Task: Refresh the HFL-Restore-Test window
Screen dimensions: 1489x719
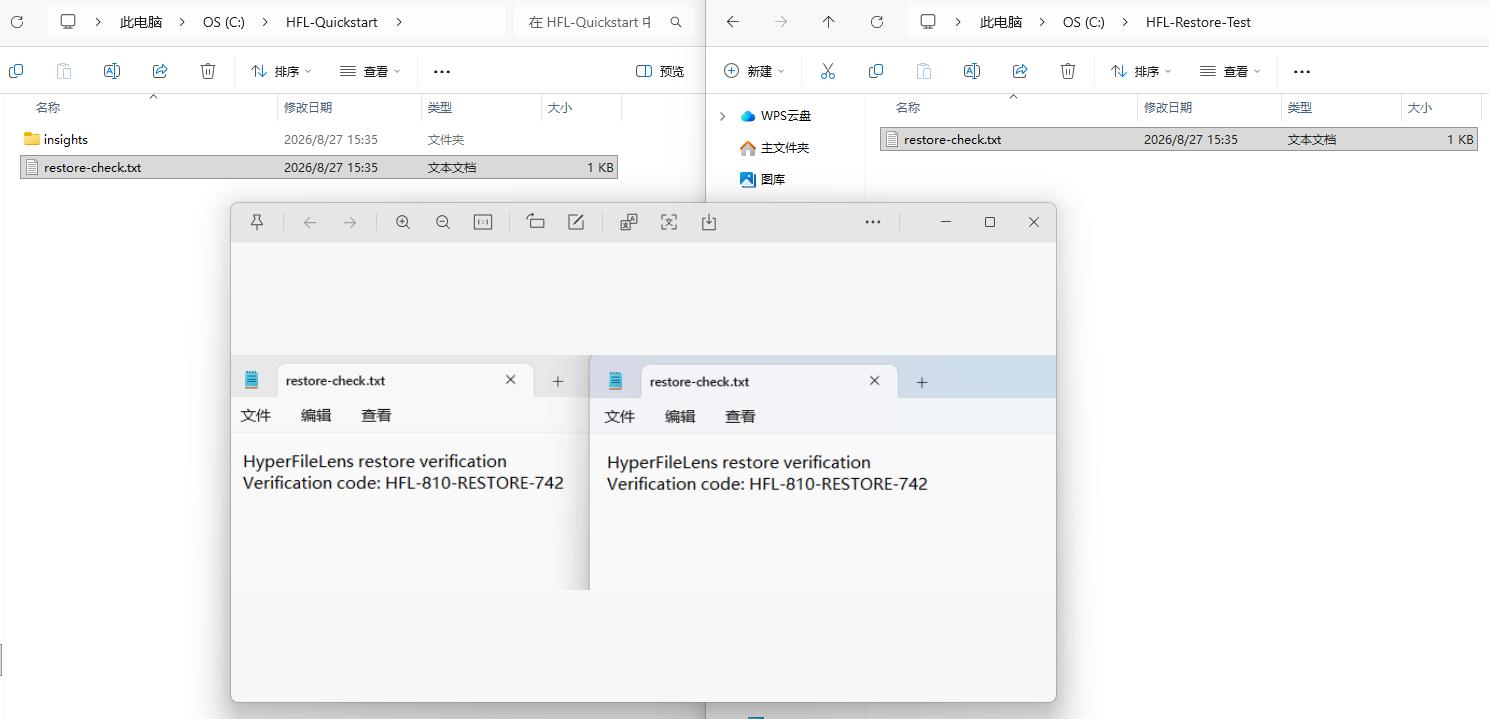Action: (877, 21)
